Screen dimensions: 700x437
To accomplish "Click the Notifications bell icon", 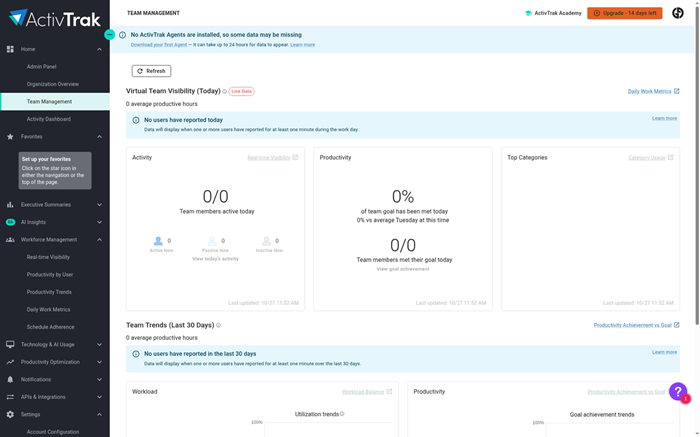I will click(10, 379).
